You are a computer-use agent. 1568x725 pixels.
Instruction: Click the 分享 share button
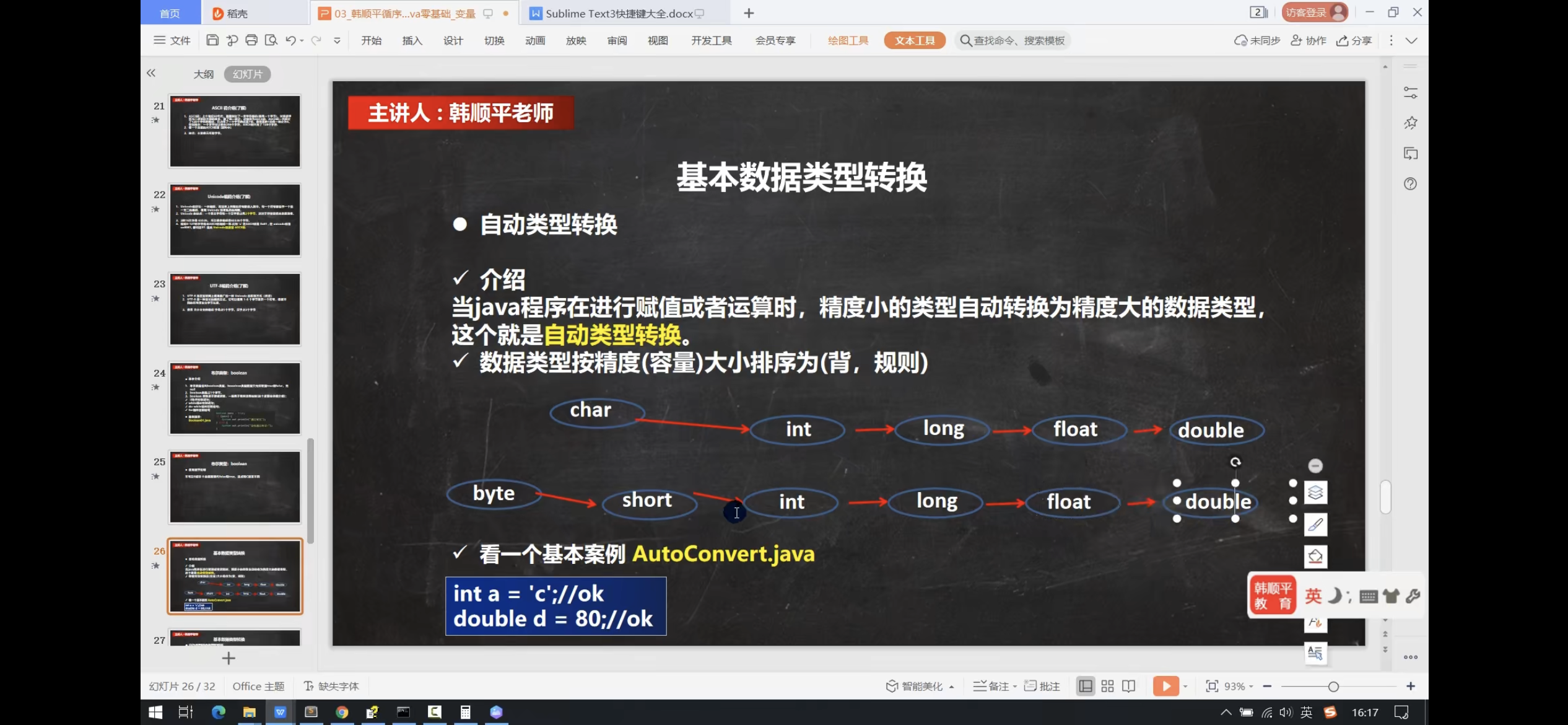(x=1354, y=41)
